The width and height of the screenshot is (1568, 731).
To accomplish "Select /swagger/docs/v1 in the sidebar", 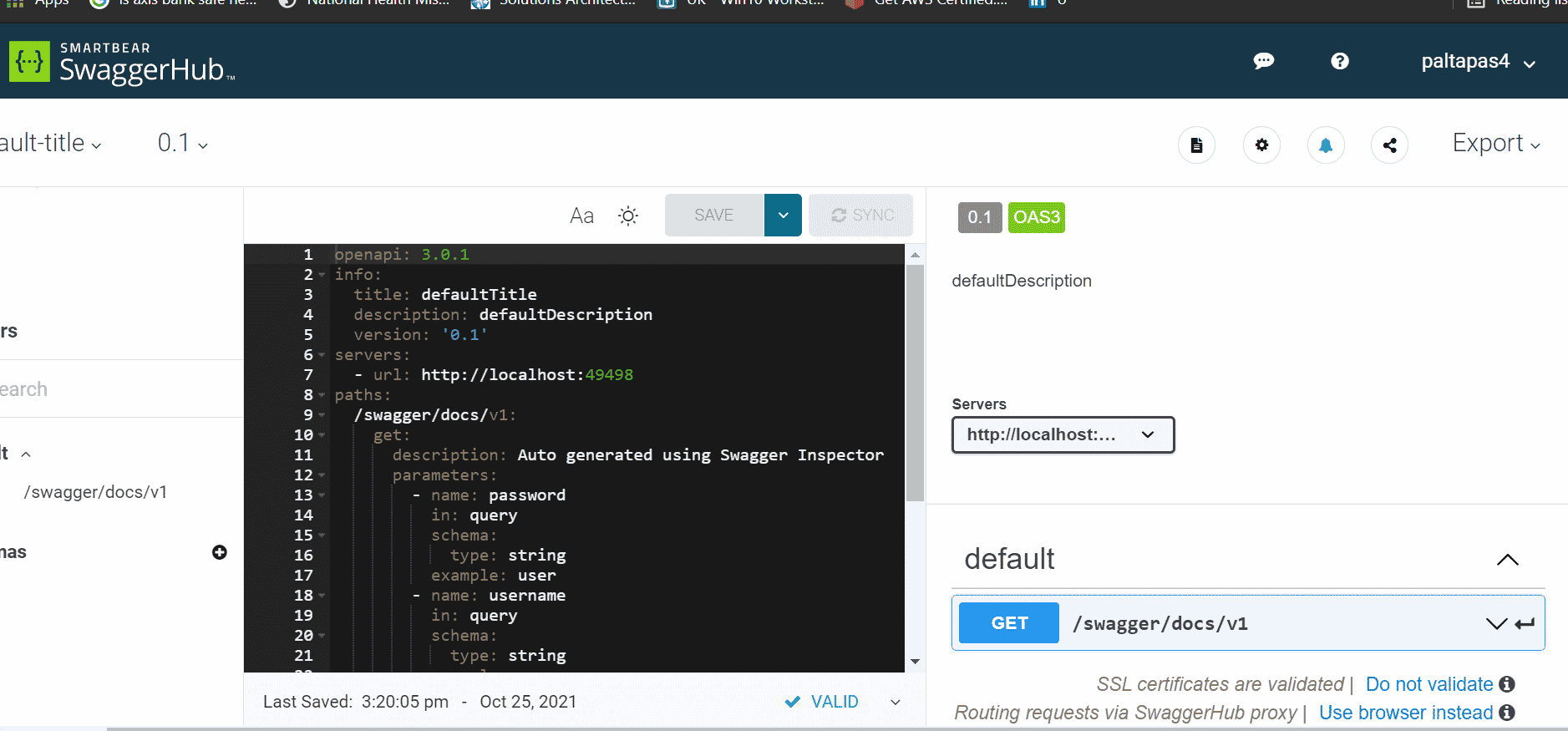I will point(95,492).
